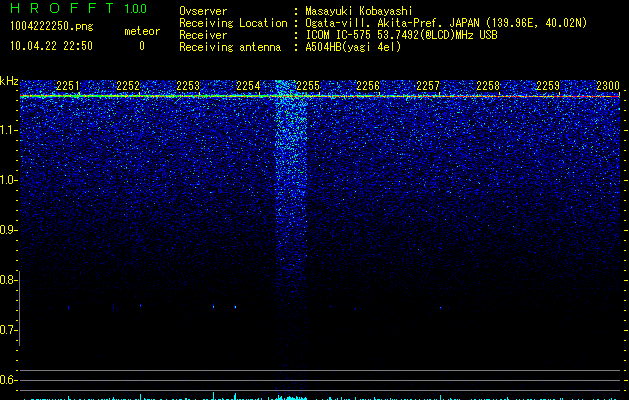Click the time marker 2257
The width and height of the screenshot is (629, 400).
(x=428, y=86)
